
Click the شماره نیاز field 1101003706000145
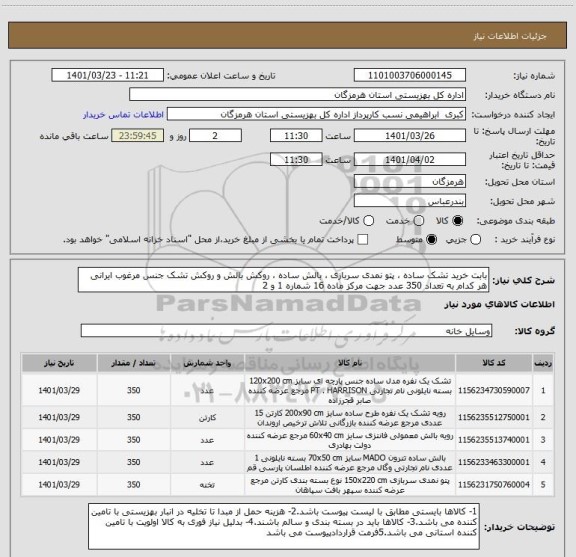pos(410,75)
